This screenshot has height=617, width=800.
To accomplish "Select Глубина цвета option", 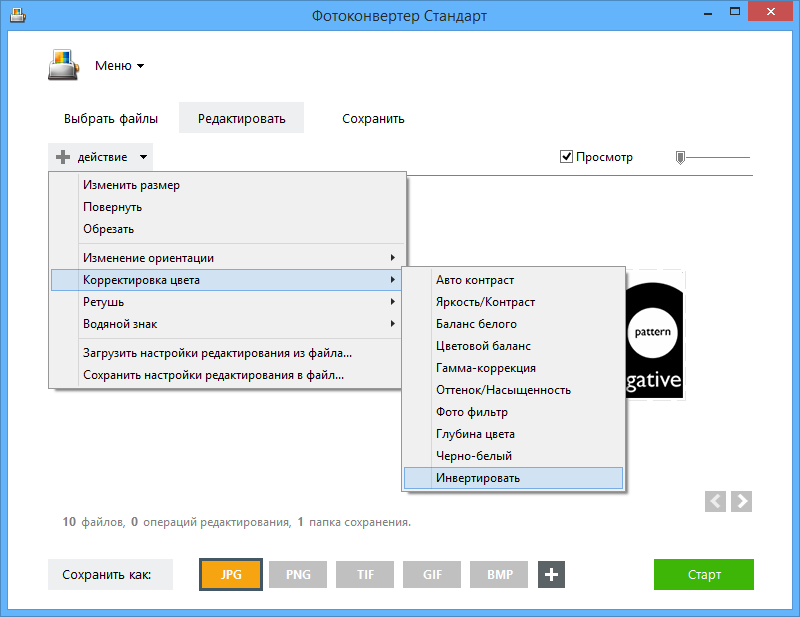I will [513, 434].
